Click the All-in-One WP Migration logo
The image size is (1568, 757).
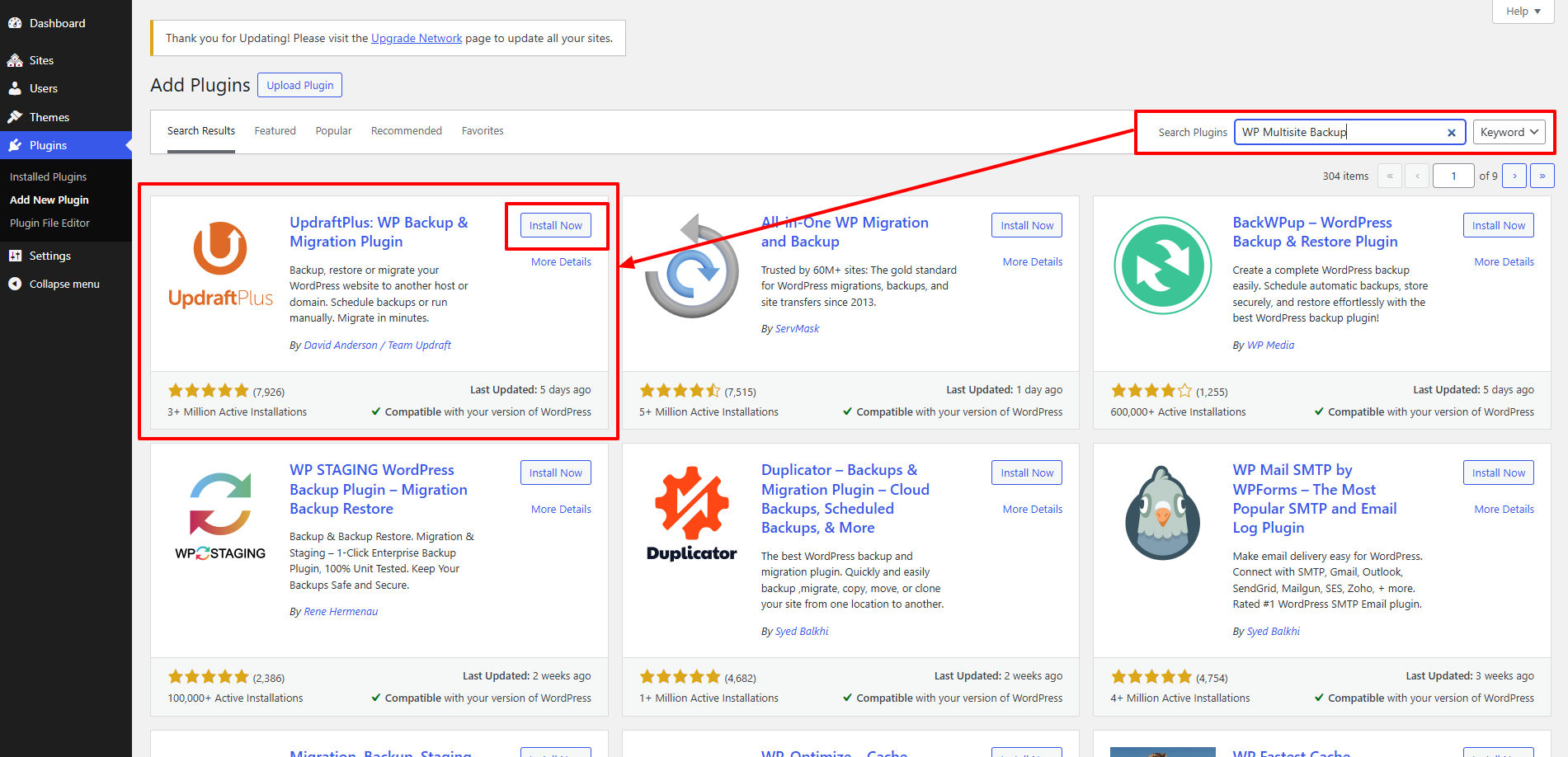coord(692,266)
